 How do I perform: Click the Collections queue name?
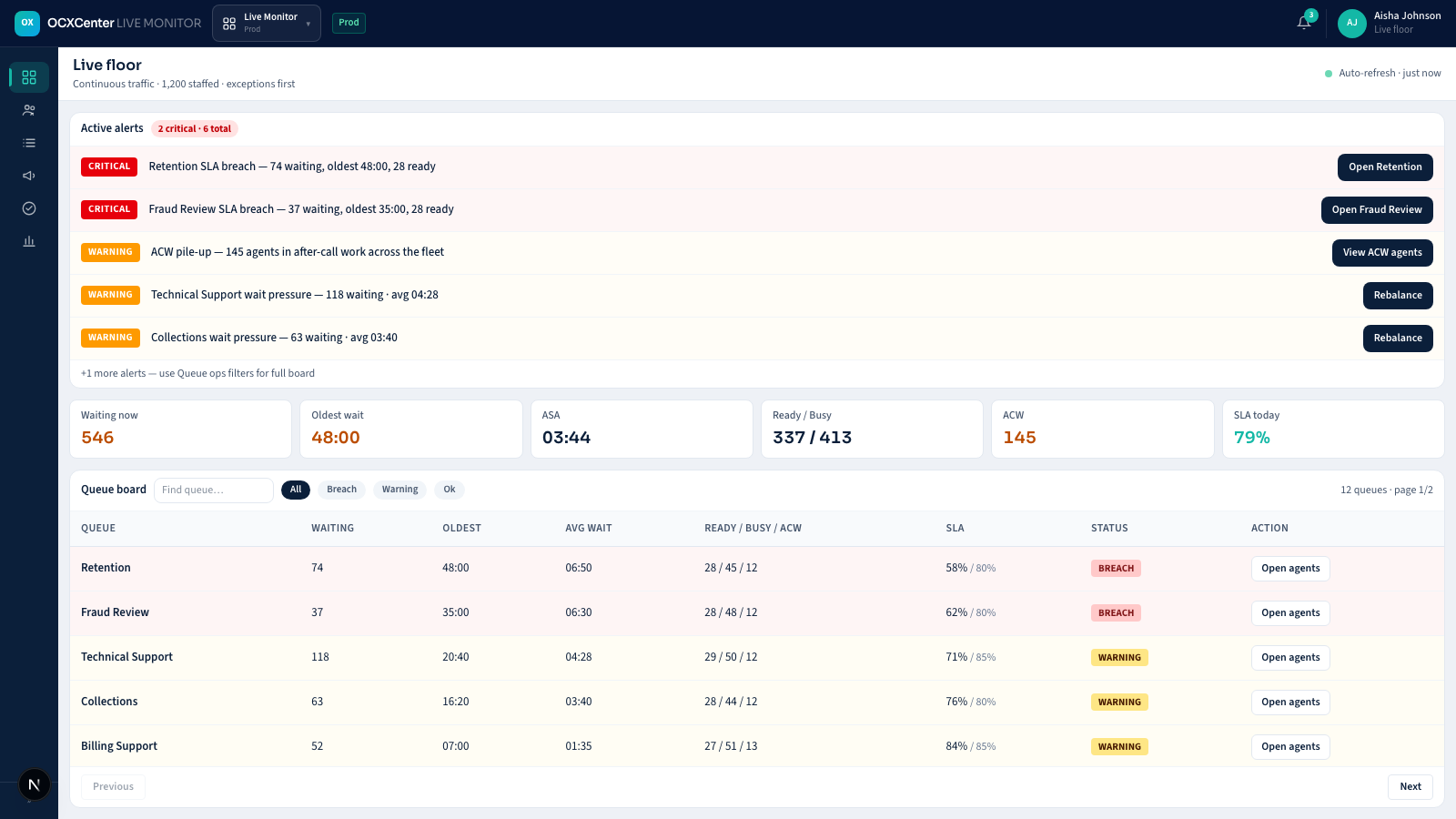(x=109, y=702)
